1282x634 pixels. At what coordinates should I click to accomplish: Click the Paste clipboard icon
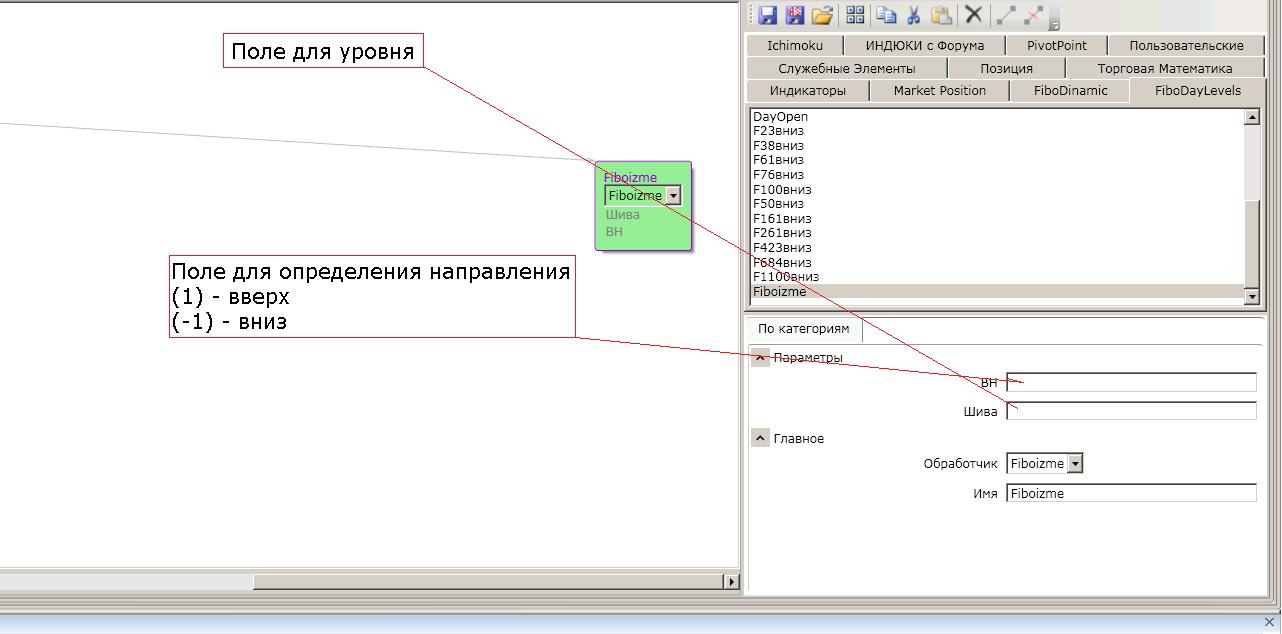(941, 15)
